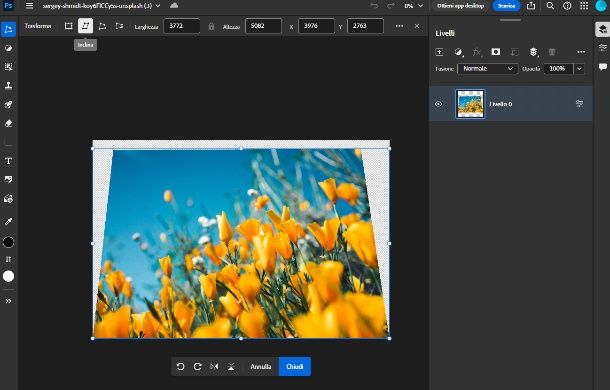Check the cloud save status icon
The height and width of the screenshot is (390, 610).
[x=174, y=6]
